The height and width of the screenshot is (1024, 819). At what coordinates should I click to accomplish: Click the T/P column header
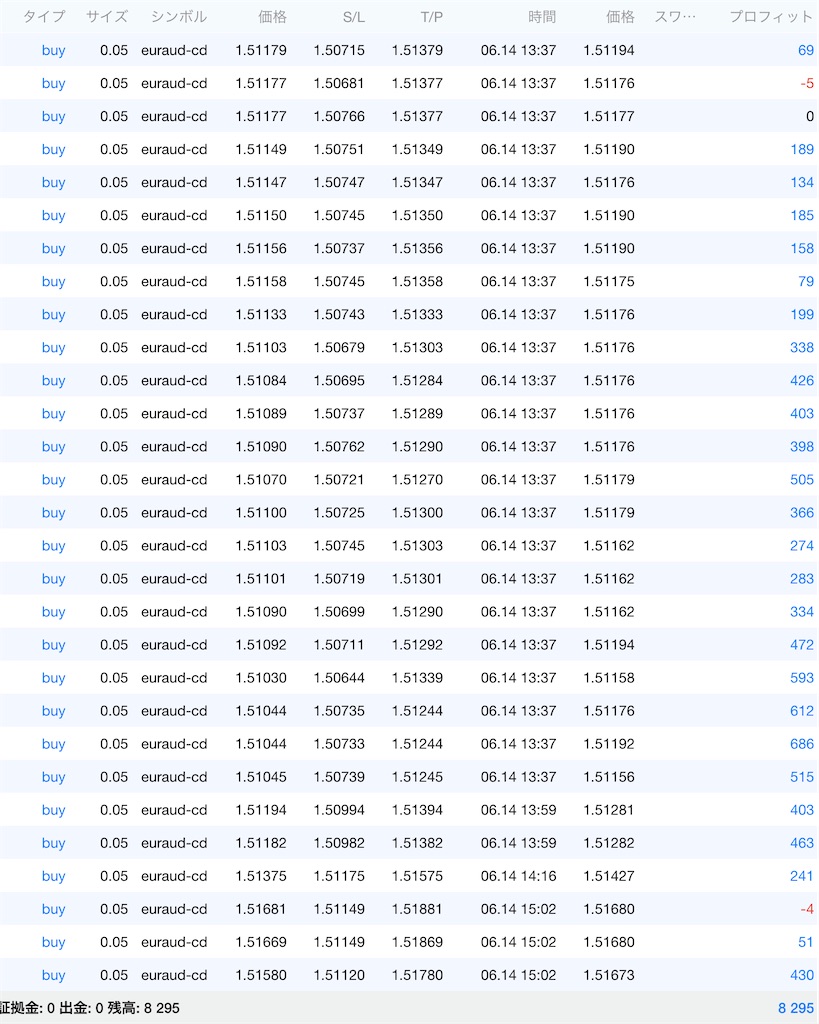432,17
